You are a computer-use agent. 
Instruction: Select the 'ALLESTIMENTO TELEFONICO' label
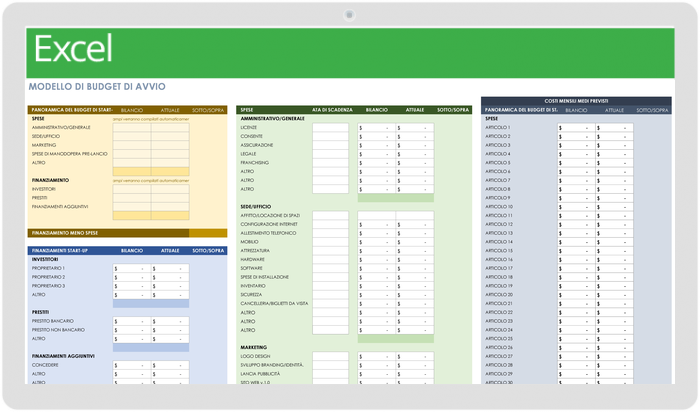pos(268,233)
